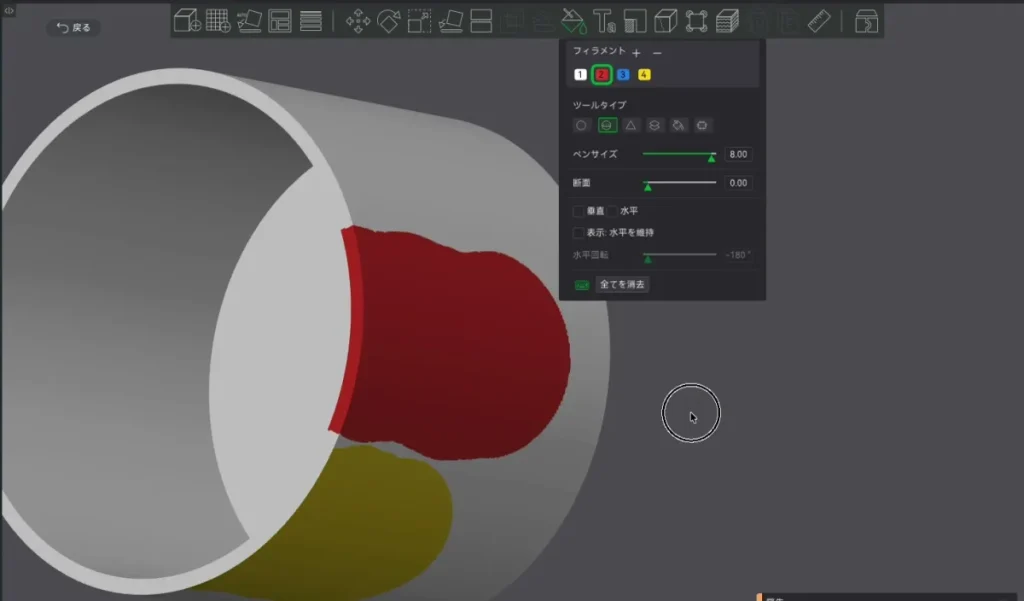Click the ペンサイズ pen size slider
Image resolution: width=1024 pixels, height=601 pixels.
[x=679, y=155]
